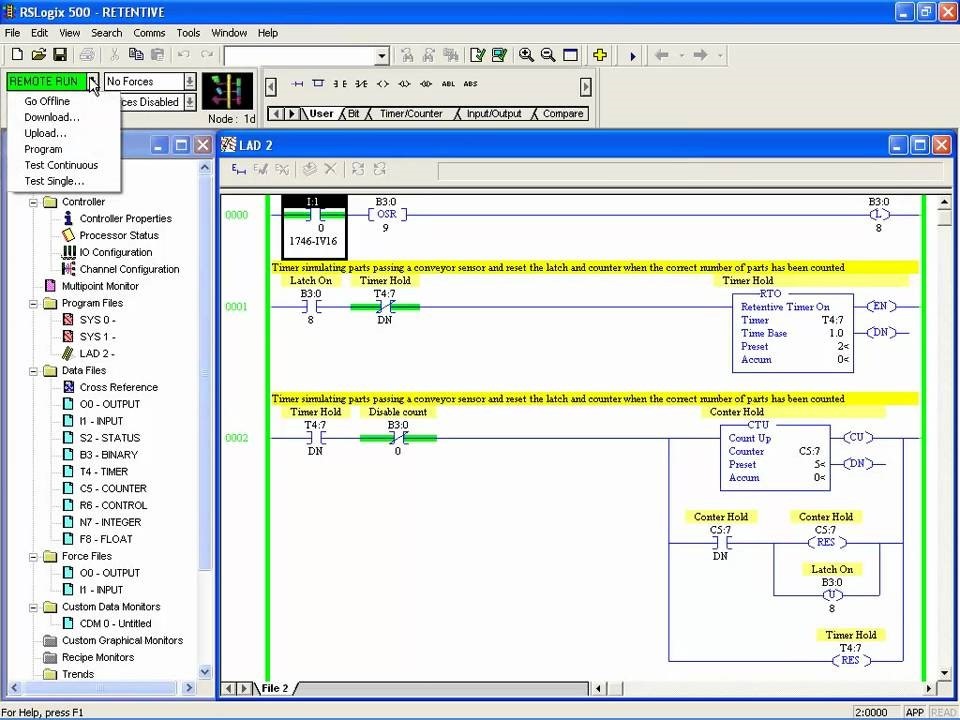960x720 pixels.
Task: Open IO Configuration in project tree
Action: click(116, 252)
